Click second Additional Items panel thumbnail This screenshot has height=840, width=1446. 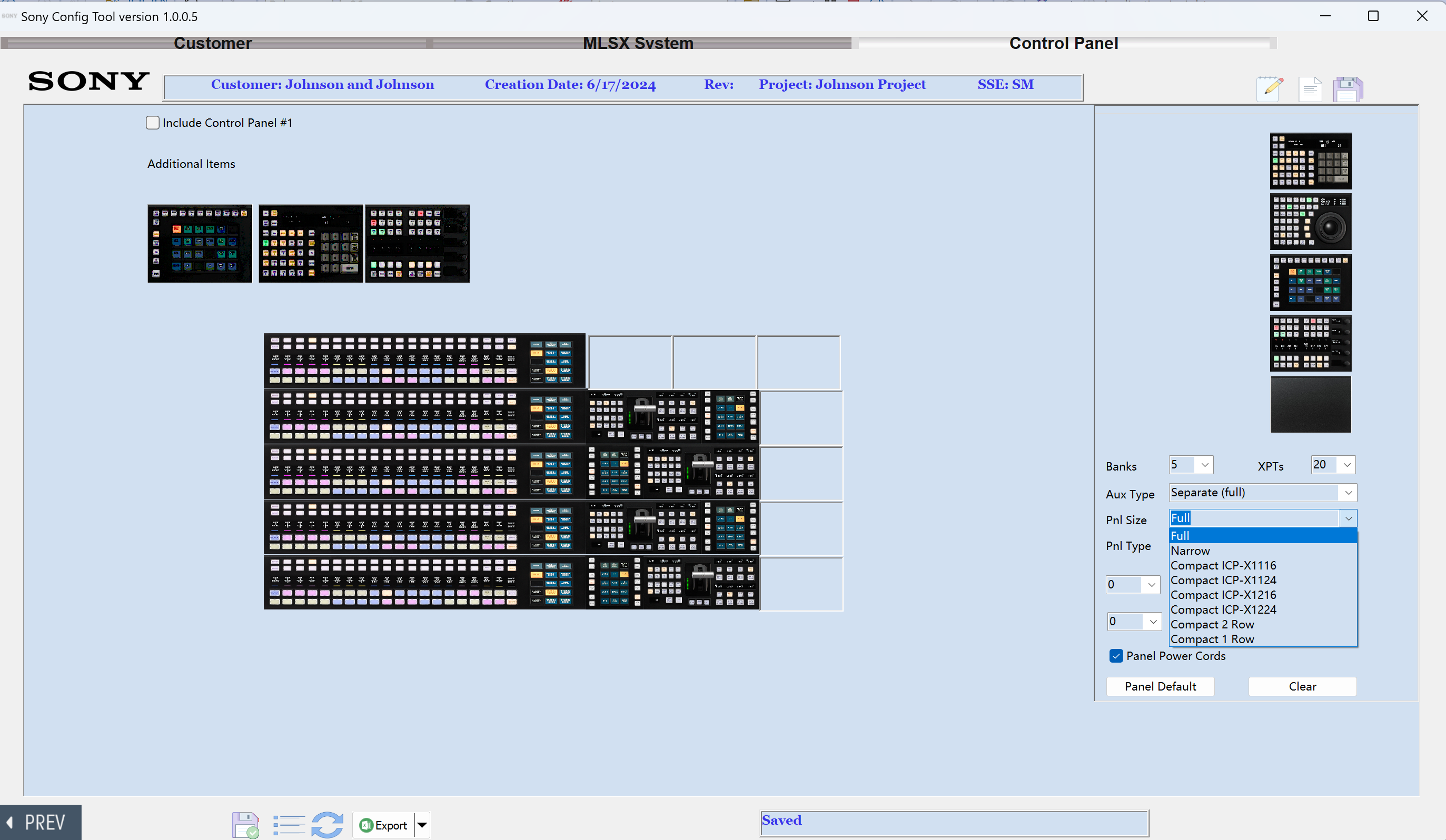[x=311, y=243]
